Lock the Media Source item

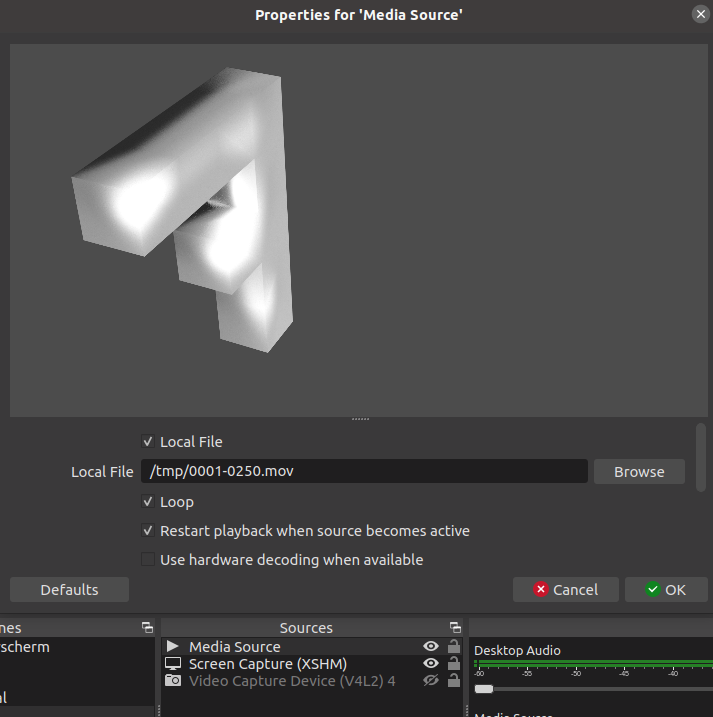click(454, 646)
